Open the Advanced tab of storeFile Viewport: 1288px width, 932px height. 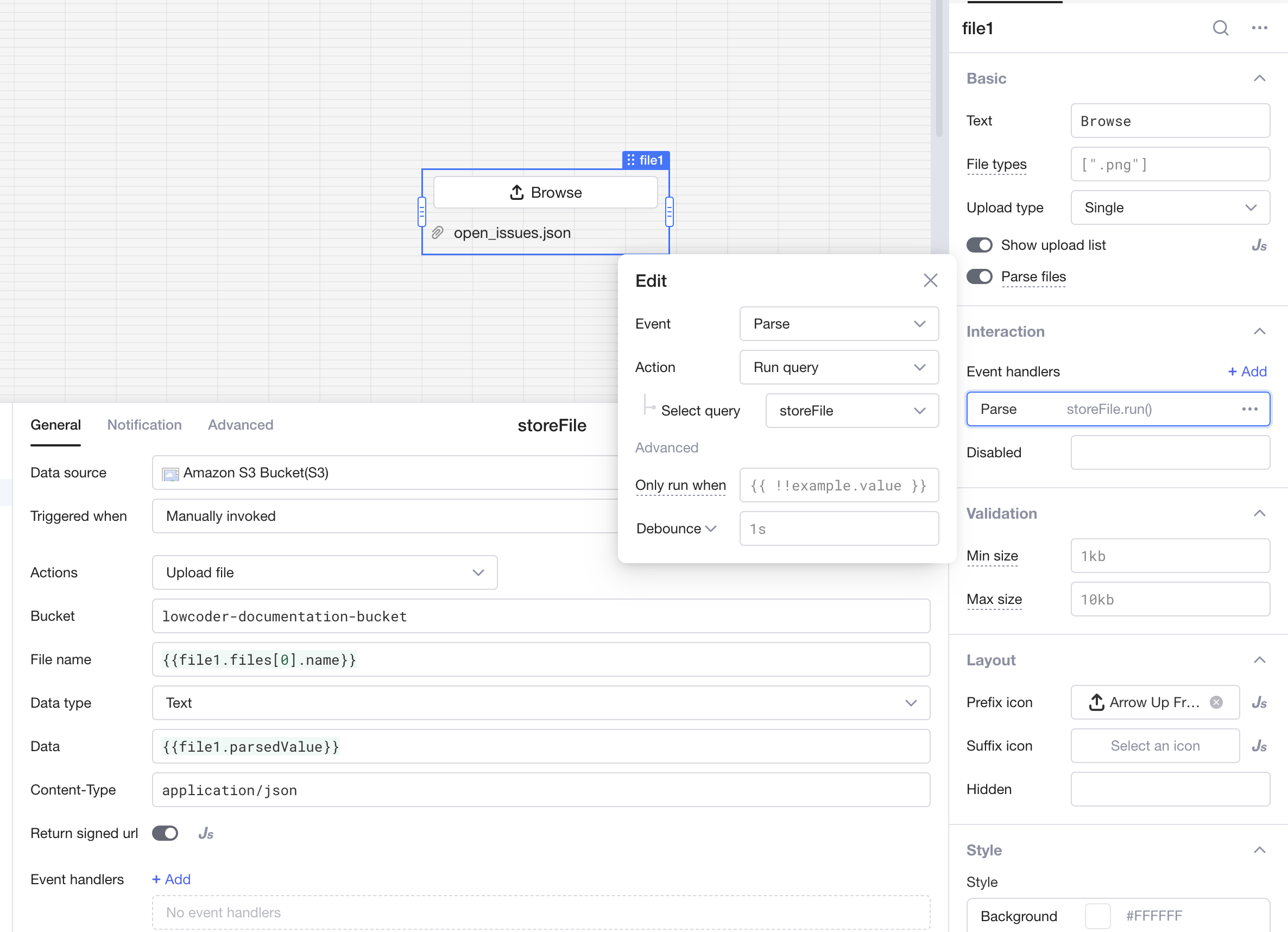click(x=240, y=425)
